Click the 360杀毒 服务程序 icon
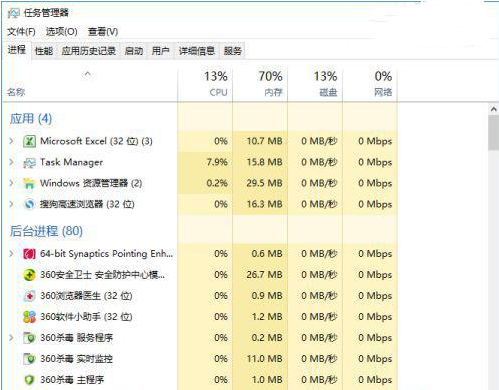 tap(29, 338)
